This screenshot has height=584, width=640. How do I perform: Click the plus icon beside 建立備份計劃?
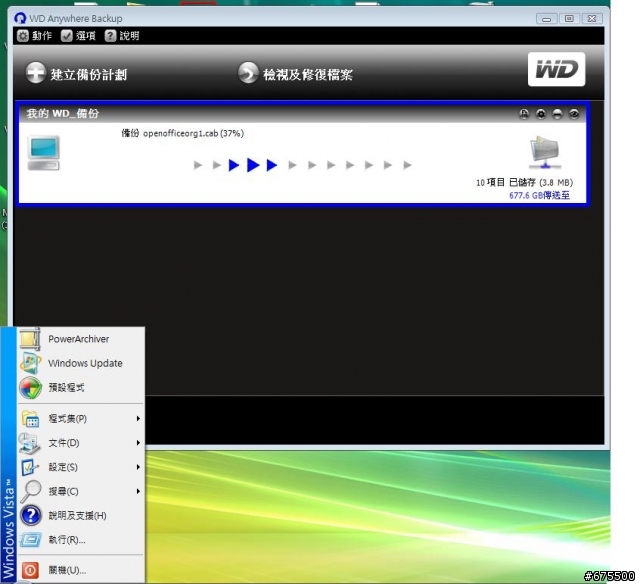tap(36, 73)
